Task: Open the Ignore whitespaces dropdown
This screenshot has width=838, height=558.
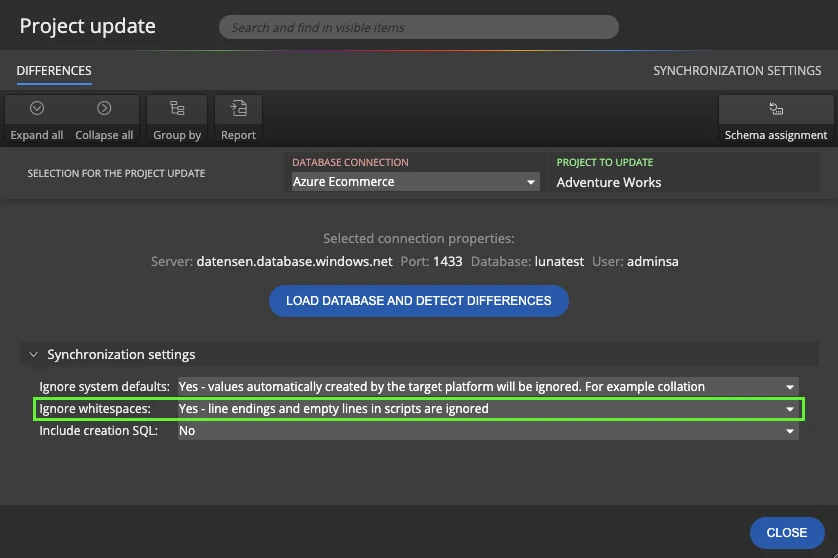Action: 488,409
